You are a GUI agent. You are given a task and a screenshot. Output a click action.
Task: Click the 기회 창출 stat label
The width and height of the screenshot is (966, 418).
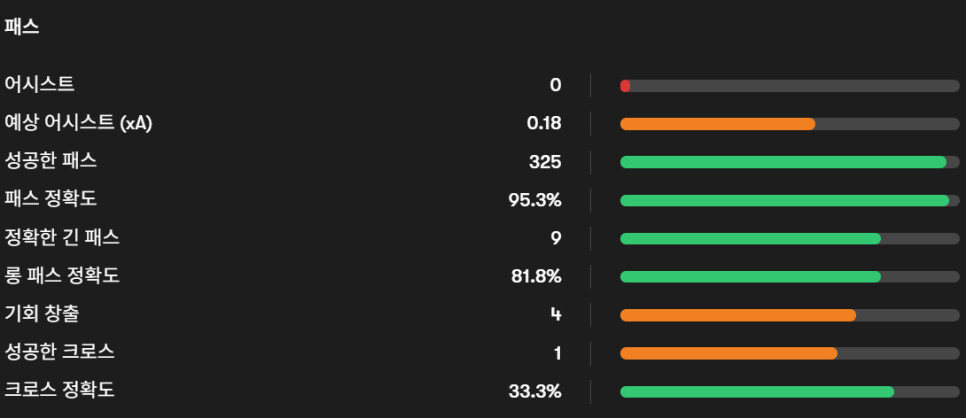[x=42, y=314]
